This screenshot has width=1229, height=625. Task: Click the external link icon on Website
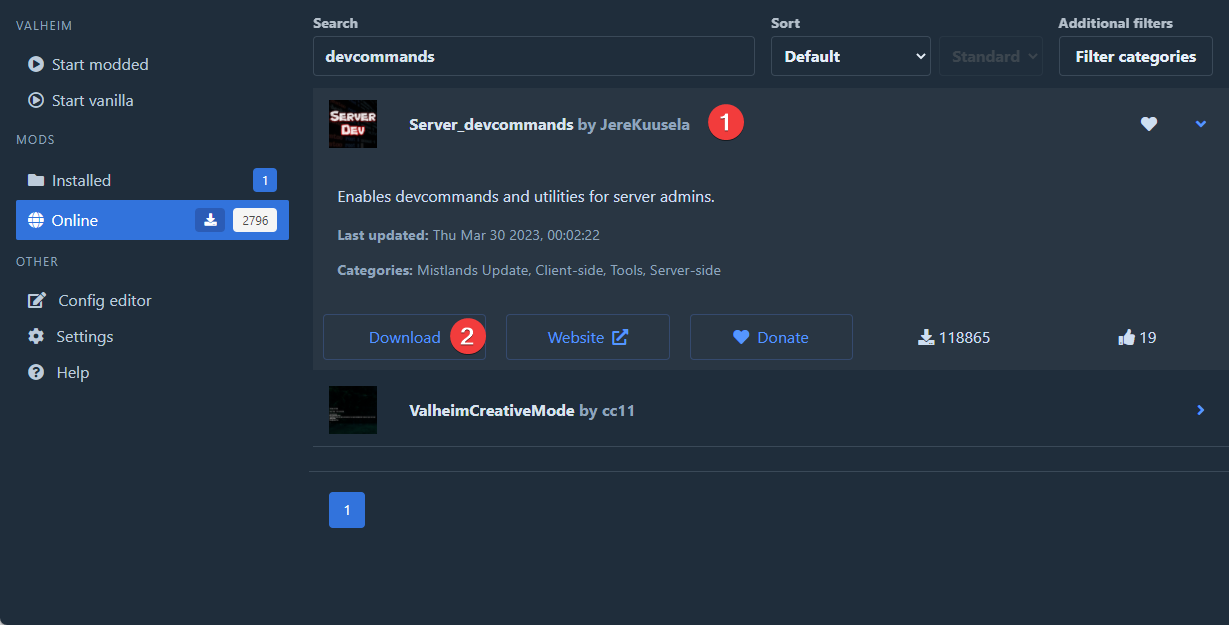pyautogui.click(x=620, y=337)
